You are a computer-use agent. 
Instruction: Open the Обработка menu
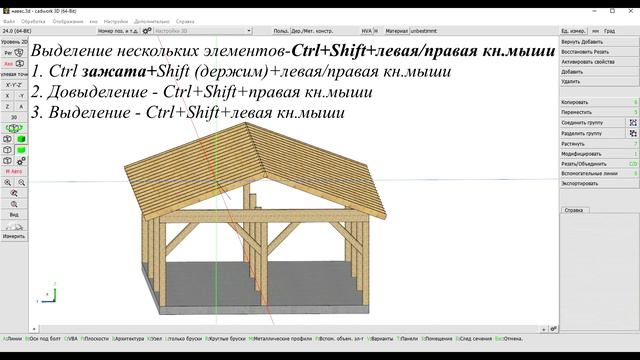[x=33, y=21]
